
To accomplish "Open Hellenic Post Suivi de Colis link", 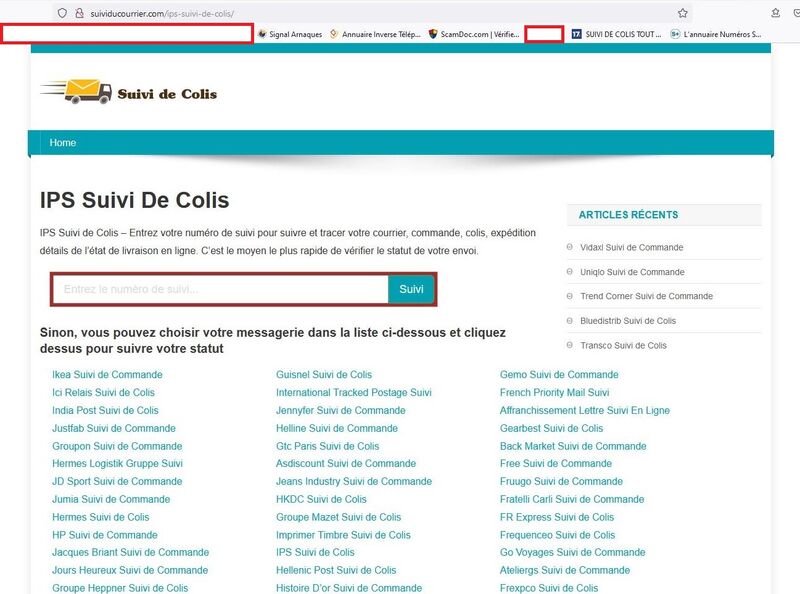I will click(x=336, y=570).
